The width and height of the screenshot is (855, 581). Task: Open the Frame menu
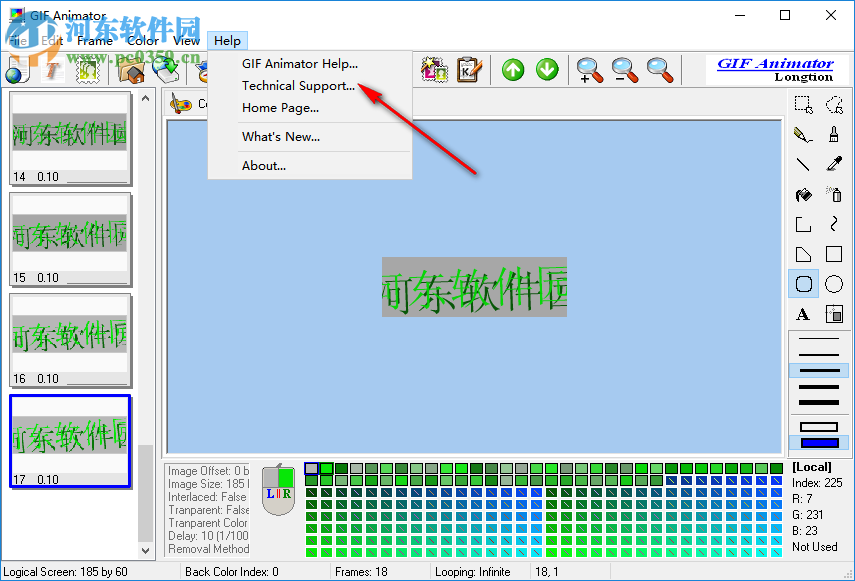[x=95, y=41]
